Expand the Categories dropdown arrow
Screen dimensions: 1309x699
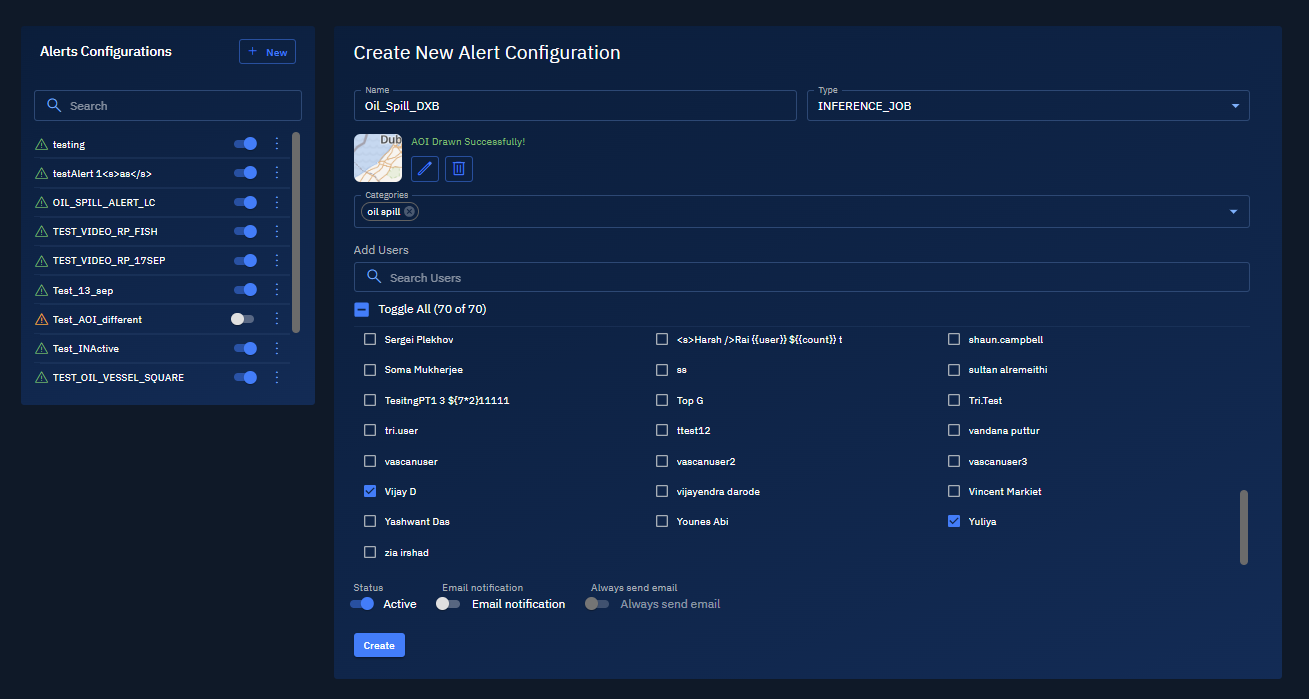[x=1233, y=212]
